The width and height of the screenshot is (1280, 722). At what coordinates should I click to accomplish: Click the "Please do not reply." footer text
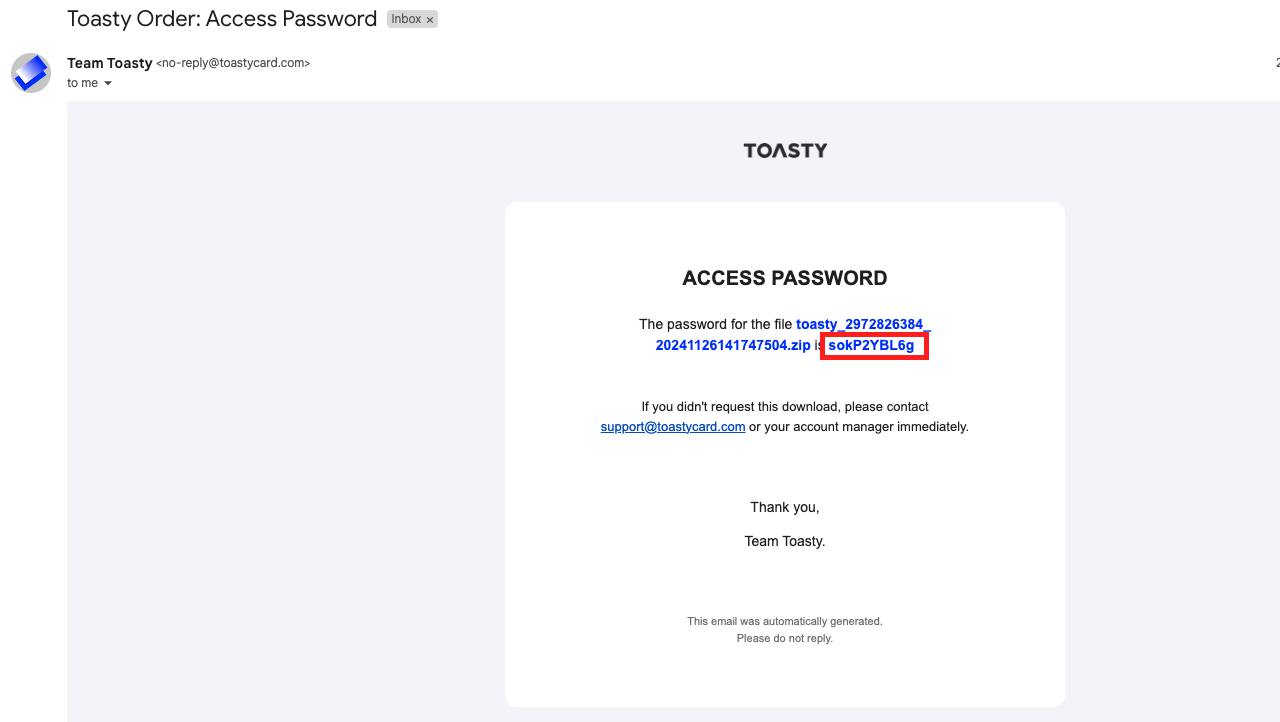[785, 638]
